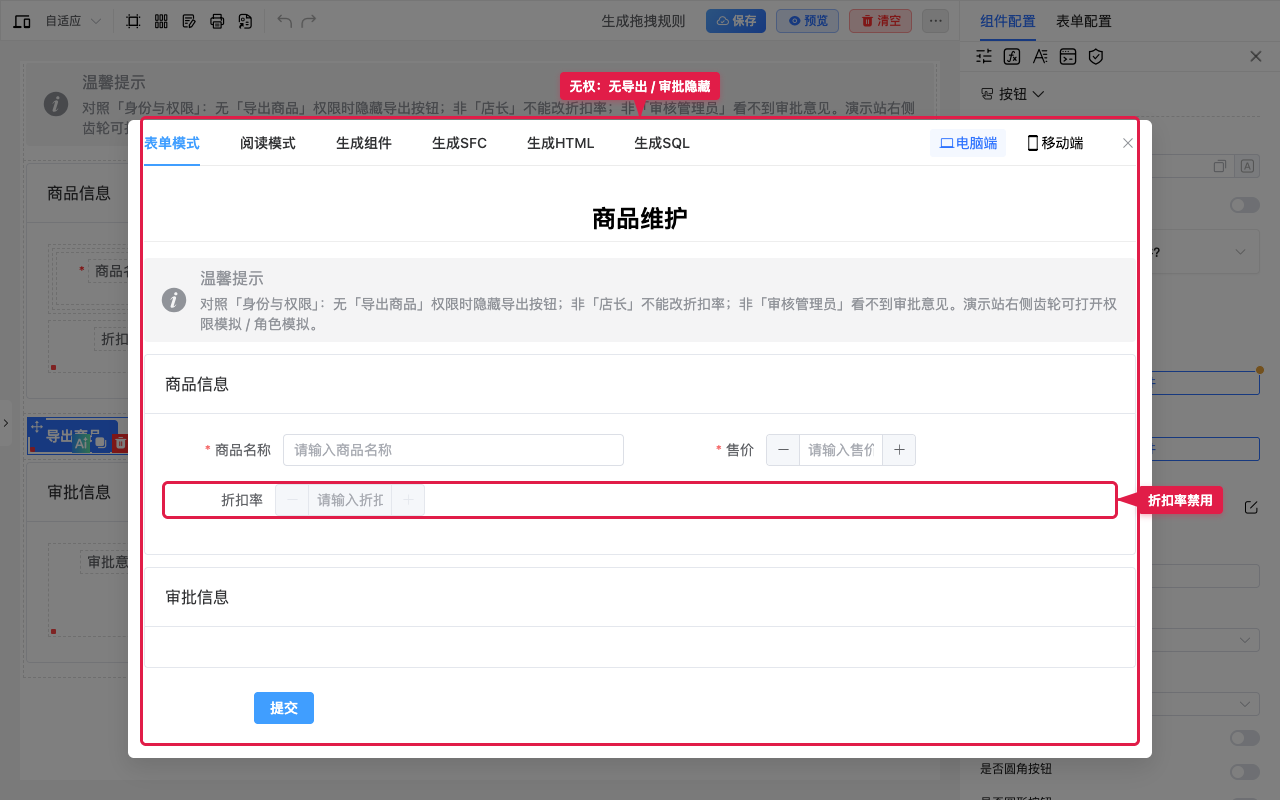Open the 自适应 screen-size dropdown
This screenshot has width=1280, height=800.
click(73, 21)
